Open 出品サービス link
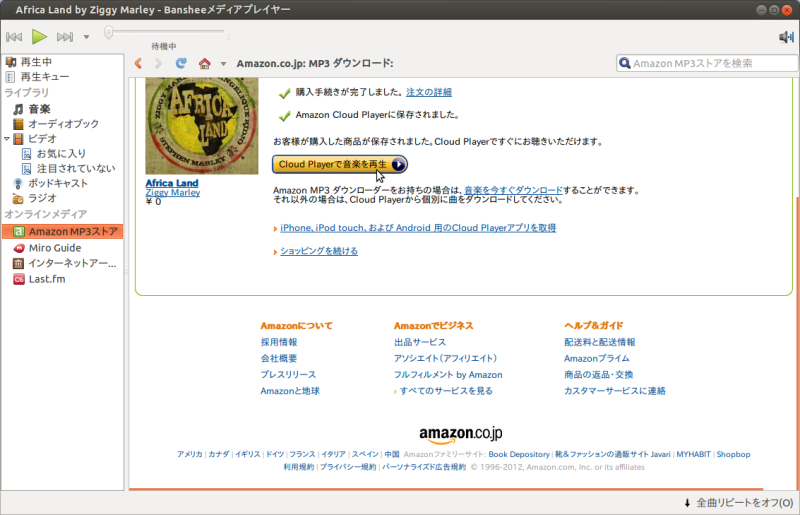The height and width of the screenshot is (515, 800). coord(419,342)
